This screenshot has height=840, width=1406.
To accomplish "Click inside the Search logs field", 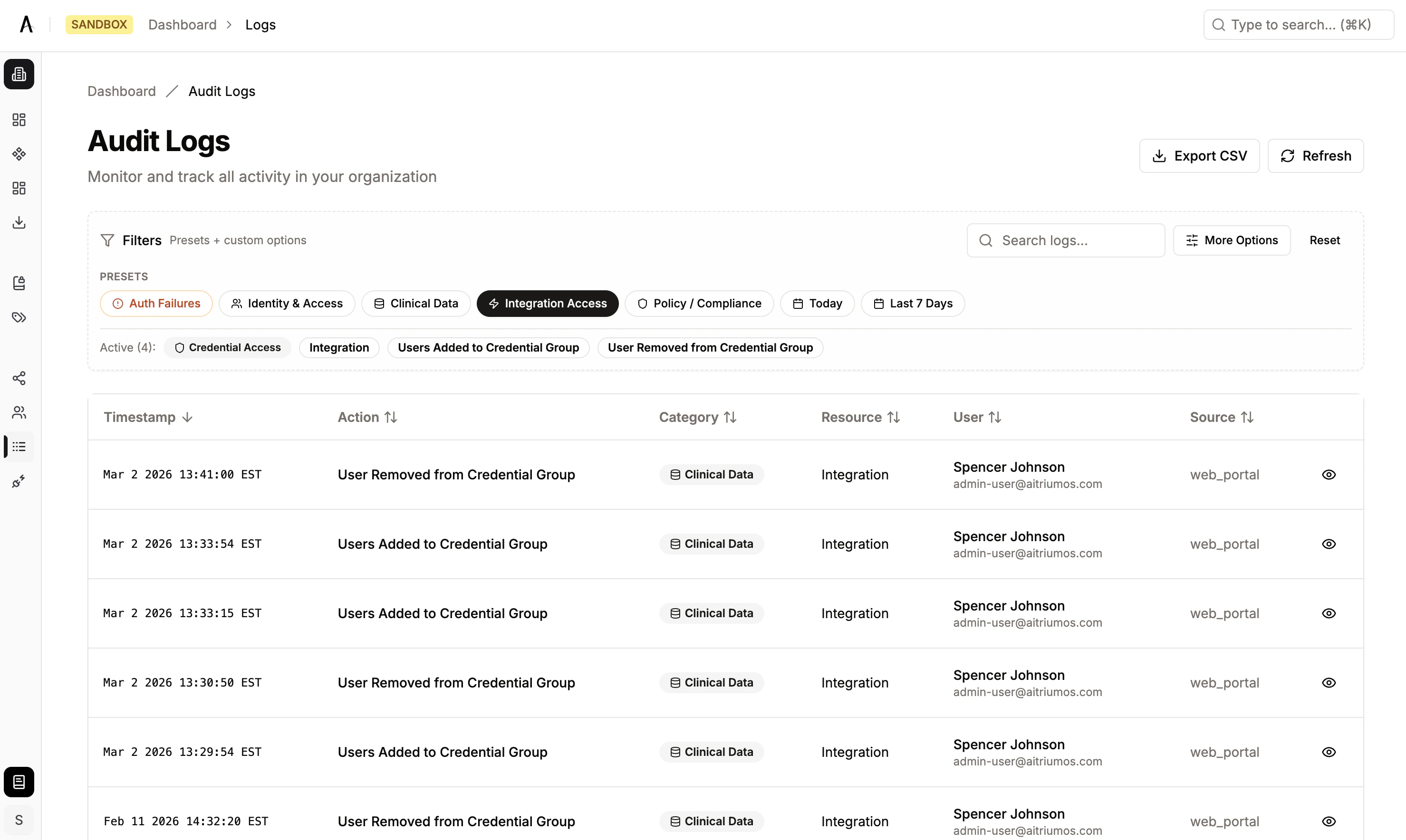I will [1065, 240].
